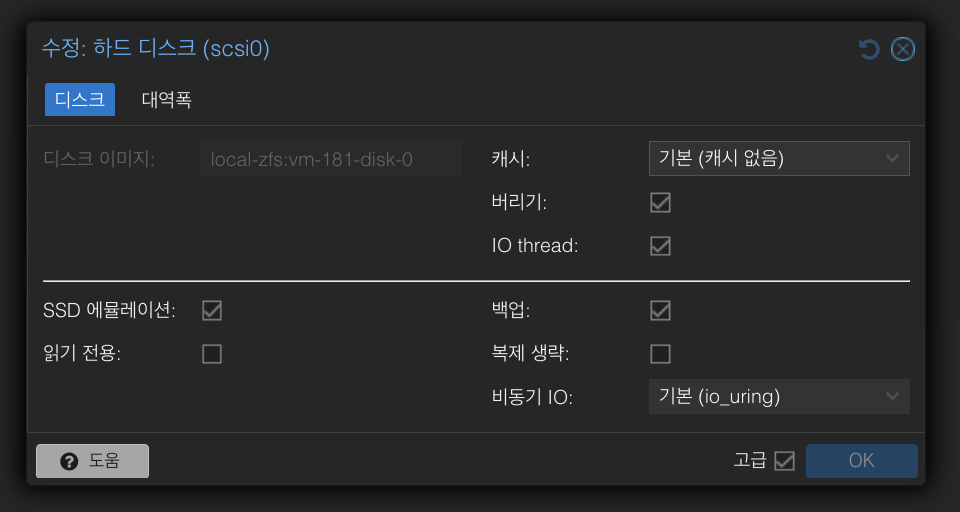Click the 도움 help button
This screenshot has width=960, height=512.
tap(92, 461)
